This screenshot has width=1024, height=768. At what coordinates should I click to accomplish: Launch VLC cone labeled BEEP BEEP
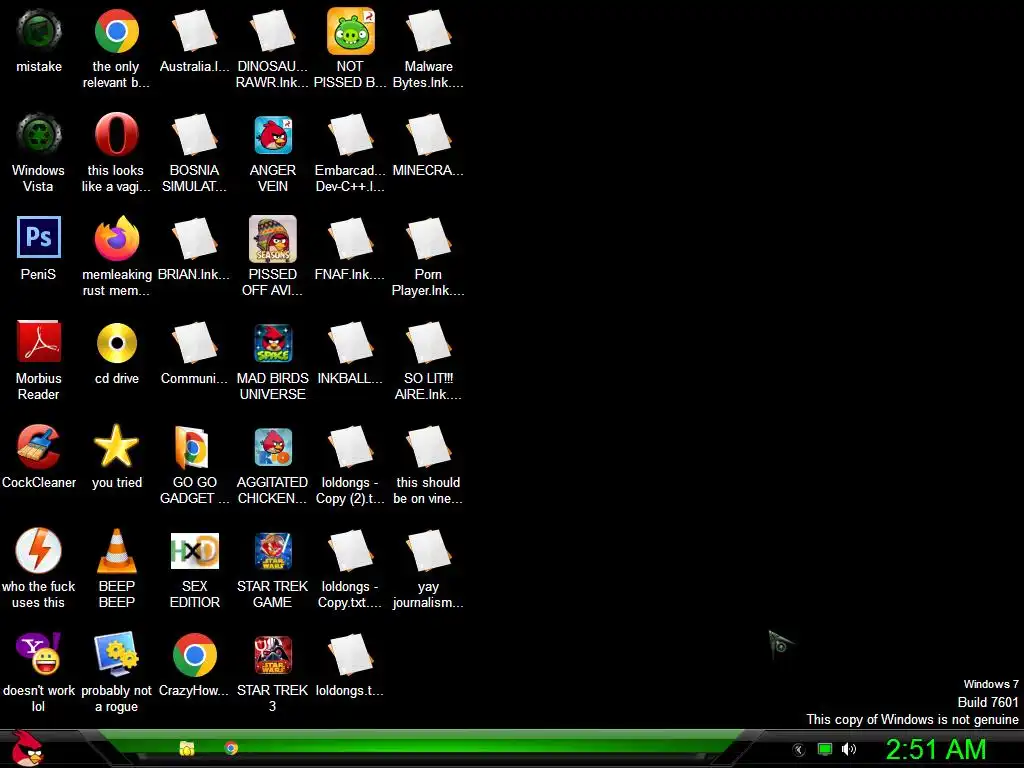[x=116, y=551]
